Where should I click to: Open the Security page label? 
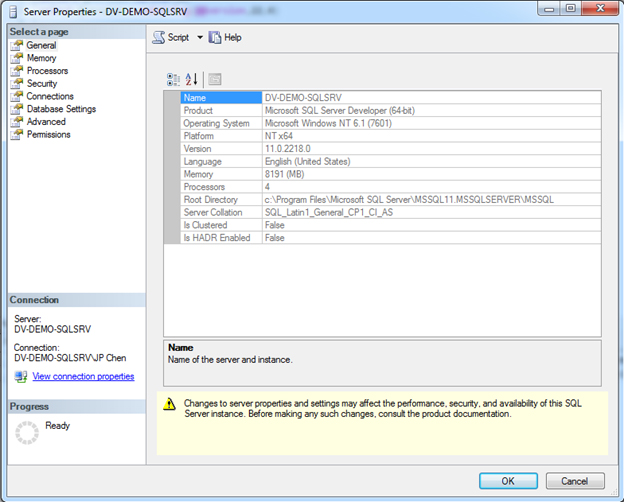(x=42, y=84)
